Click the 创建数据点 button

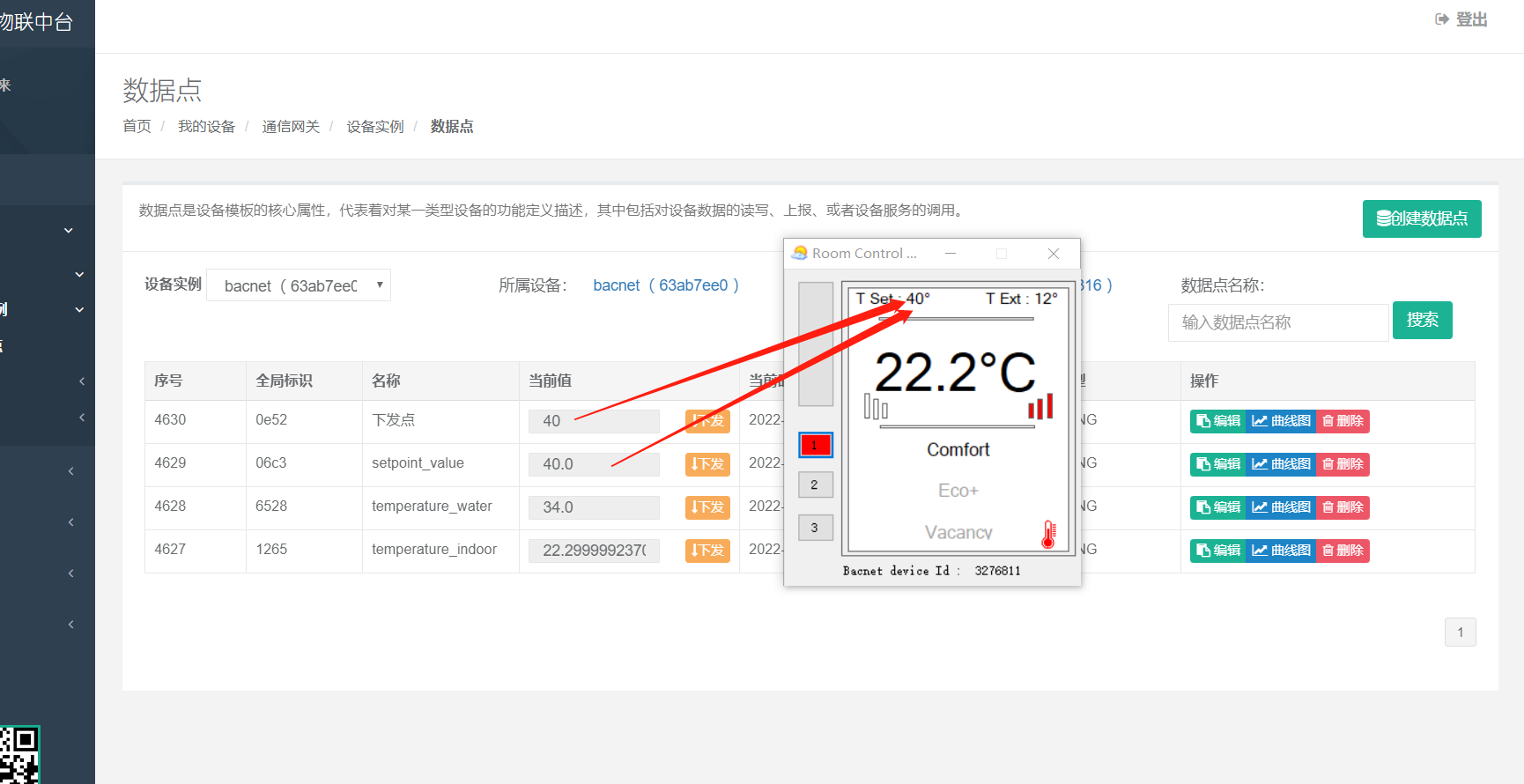point(1421,218)
